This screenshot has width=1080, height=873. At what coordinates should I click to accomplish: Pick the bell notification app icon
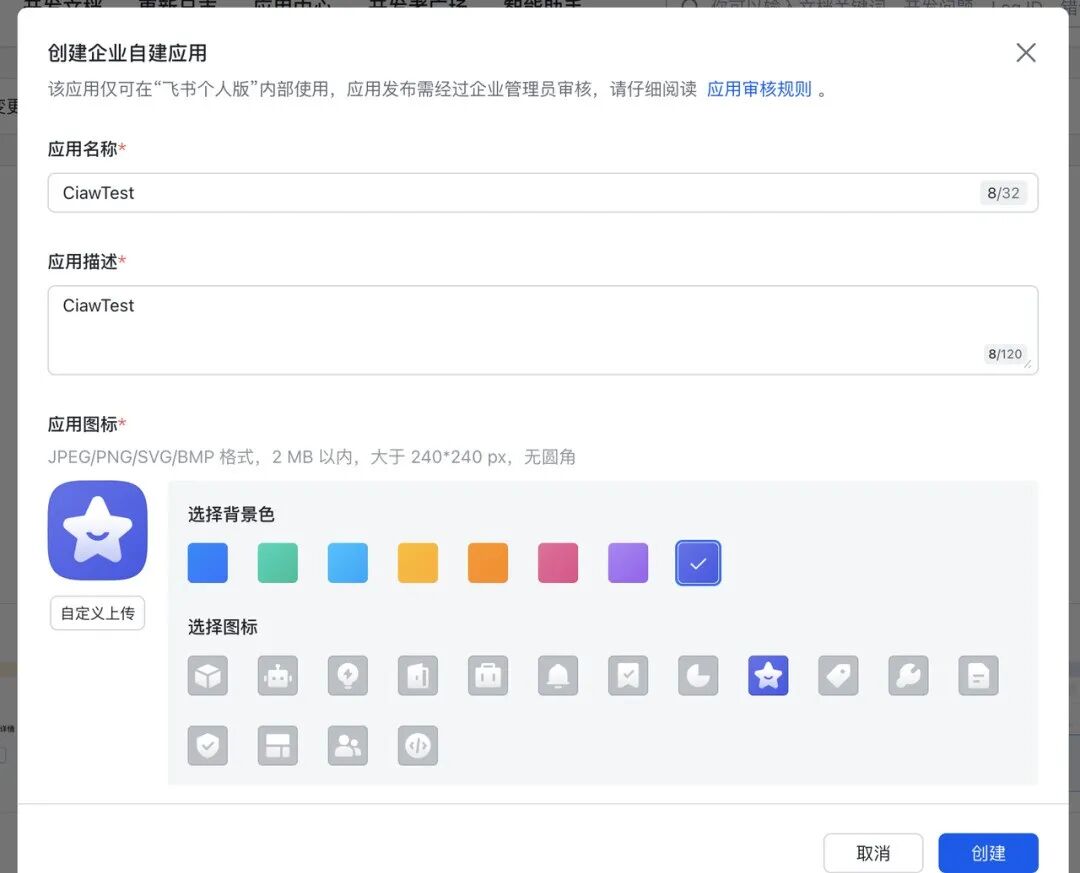click(x=558, y=675)
